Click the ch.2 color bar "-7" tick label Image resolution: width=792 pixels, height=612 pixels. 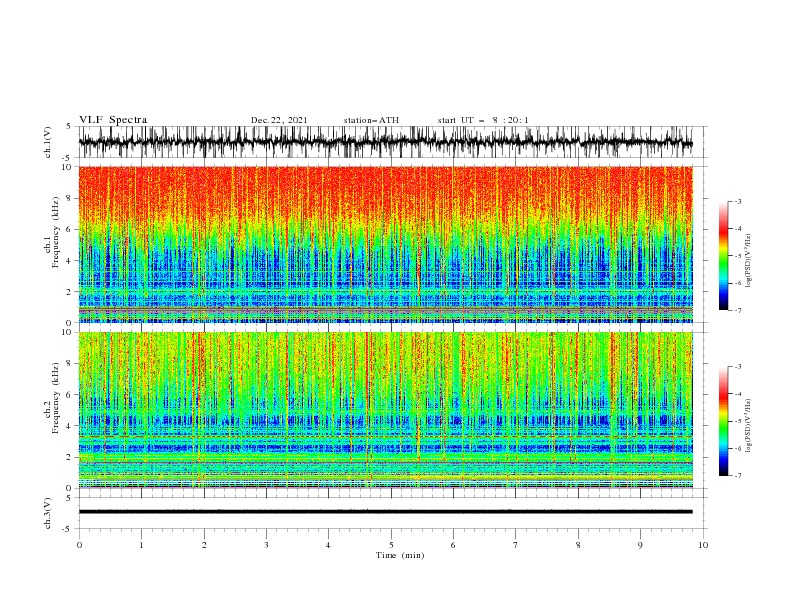tap(737, 476)
